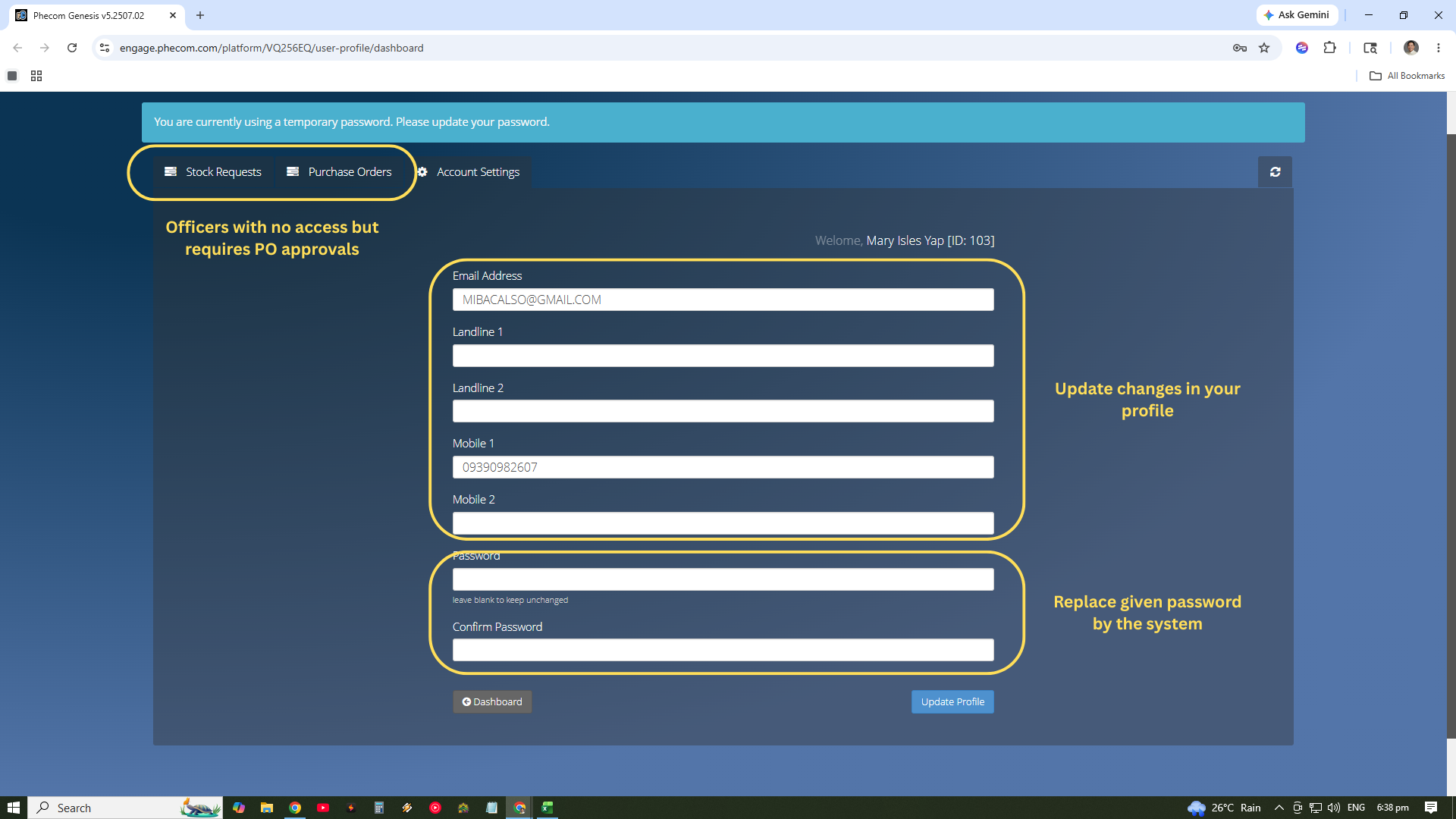Viewport: 1456px width, 819px height.
Task: Close the Phecom Genesis tab
Action: (x=173, y=15)
